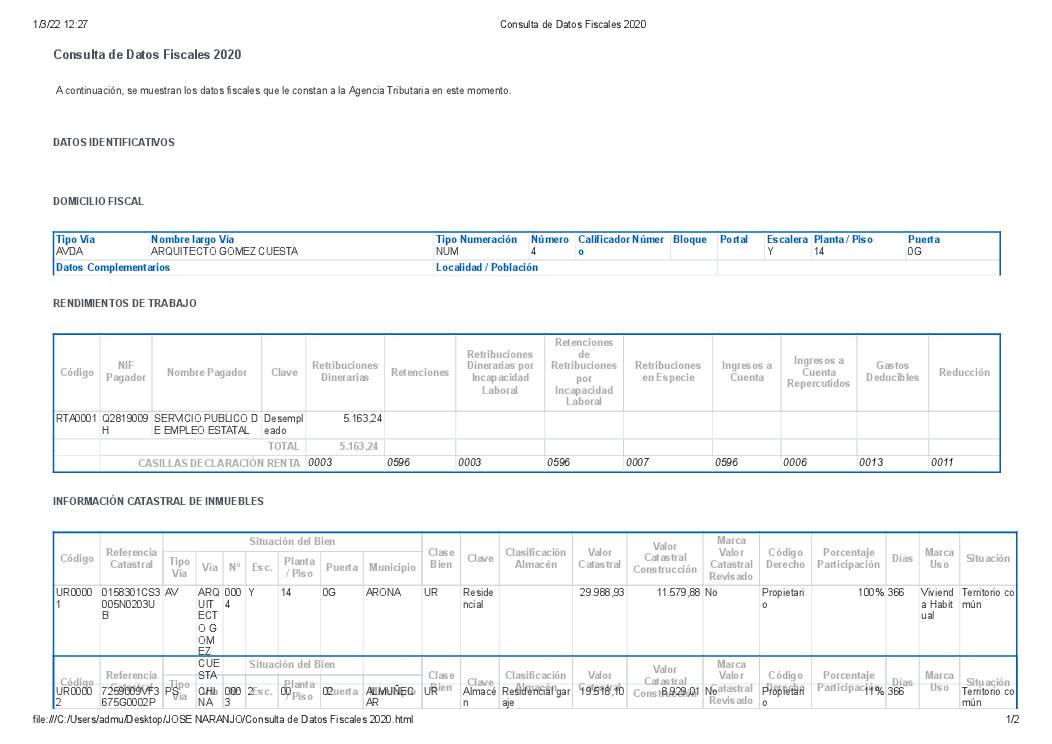This screenshot has width=1052, height=744.
Task: Select the catastral value 29.988,93
Action: (601, 593)
